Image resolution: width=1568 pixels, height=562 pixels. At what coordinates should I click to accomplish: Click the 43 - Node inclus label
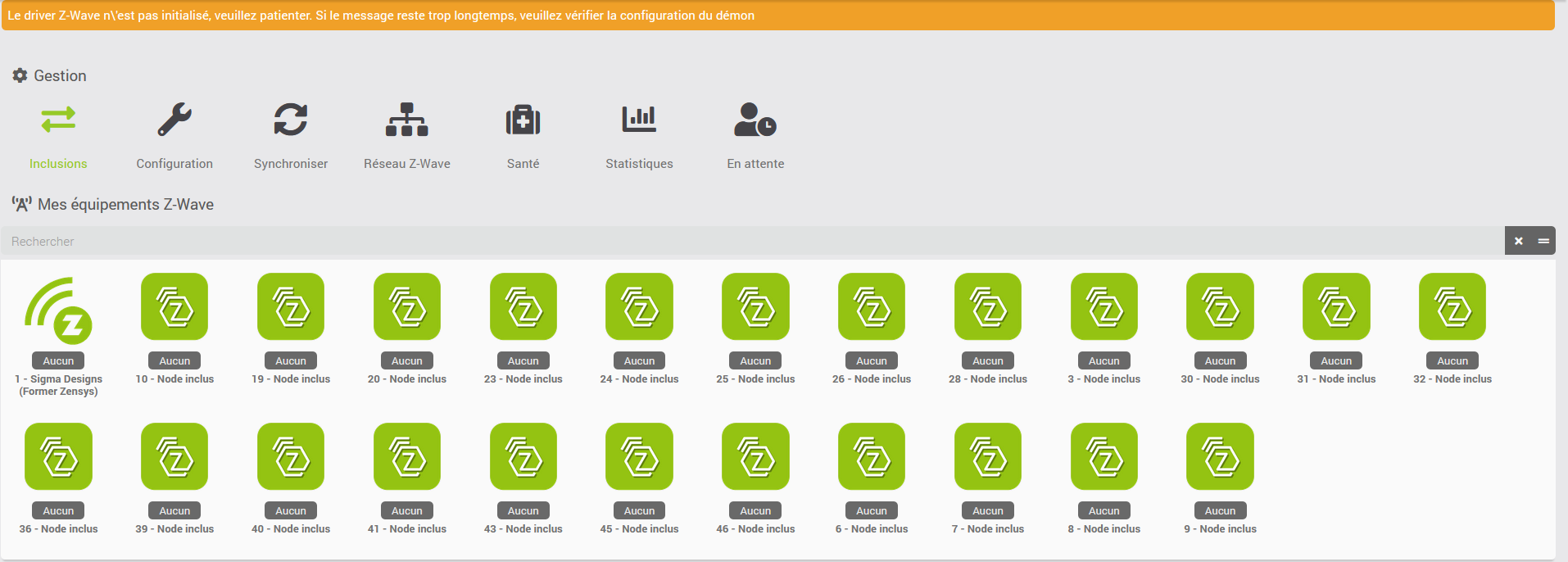point(523,529)
